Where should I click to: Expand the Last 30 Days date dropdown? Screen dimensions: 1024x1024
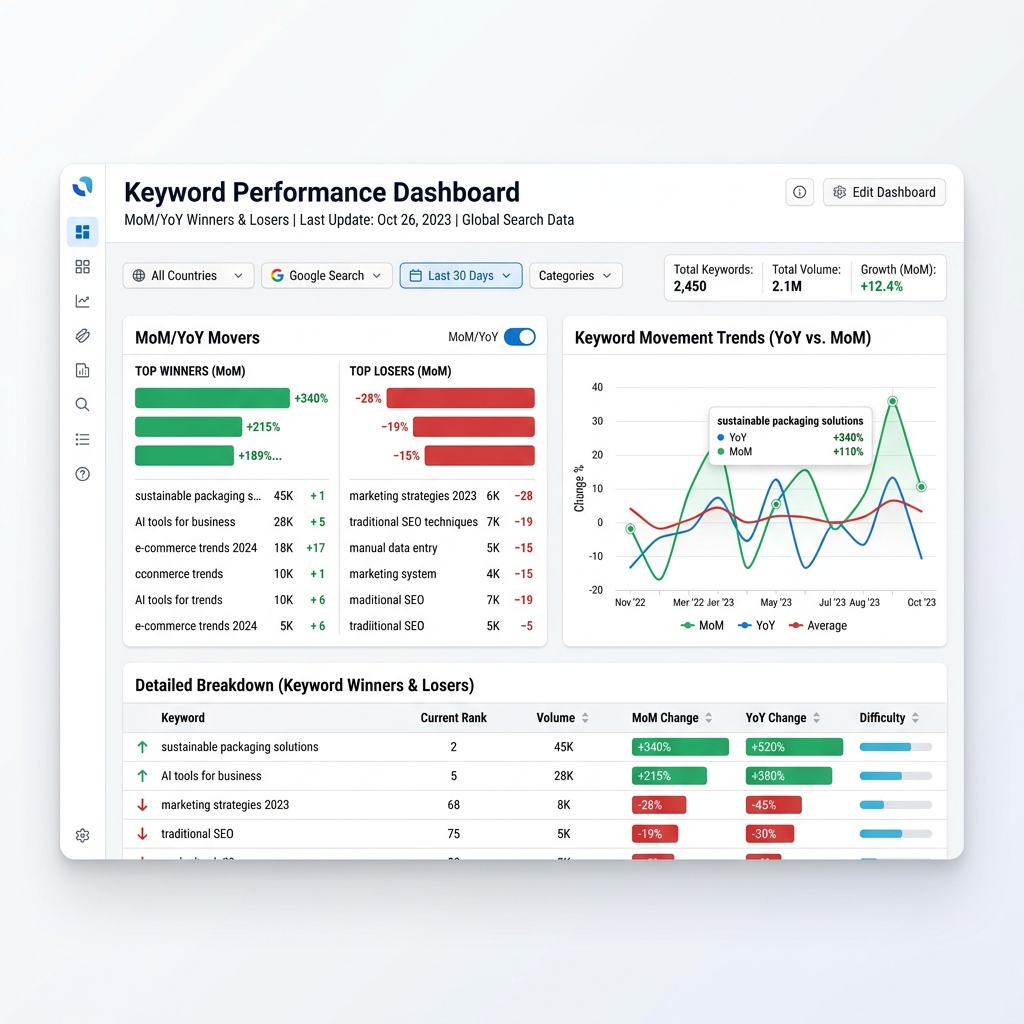pyautogui.click(x=461, y=276)
